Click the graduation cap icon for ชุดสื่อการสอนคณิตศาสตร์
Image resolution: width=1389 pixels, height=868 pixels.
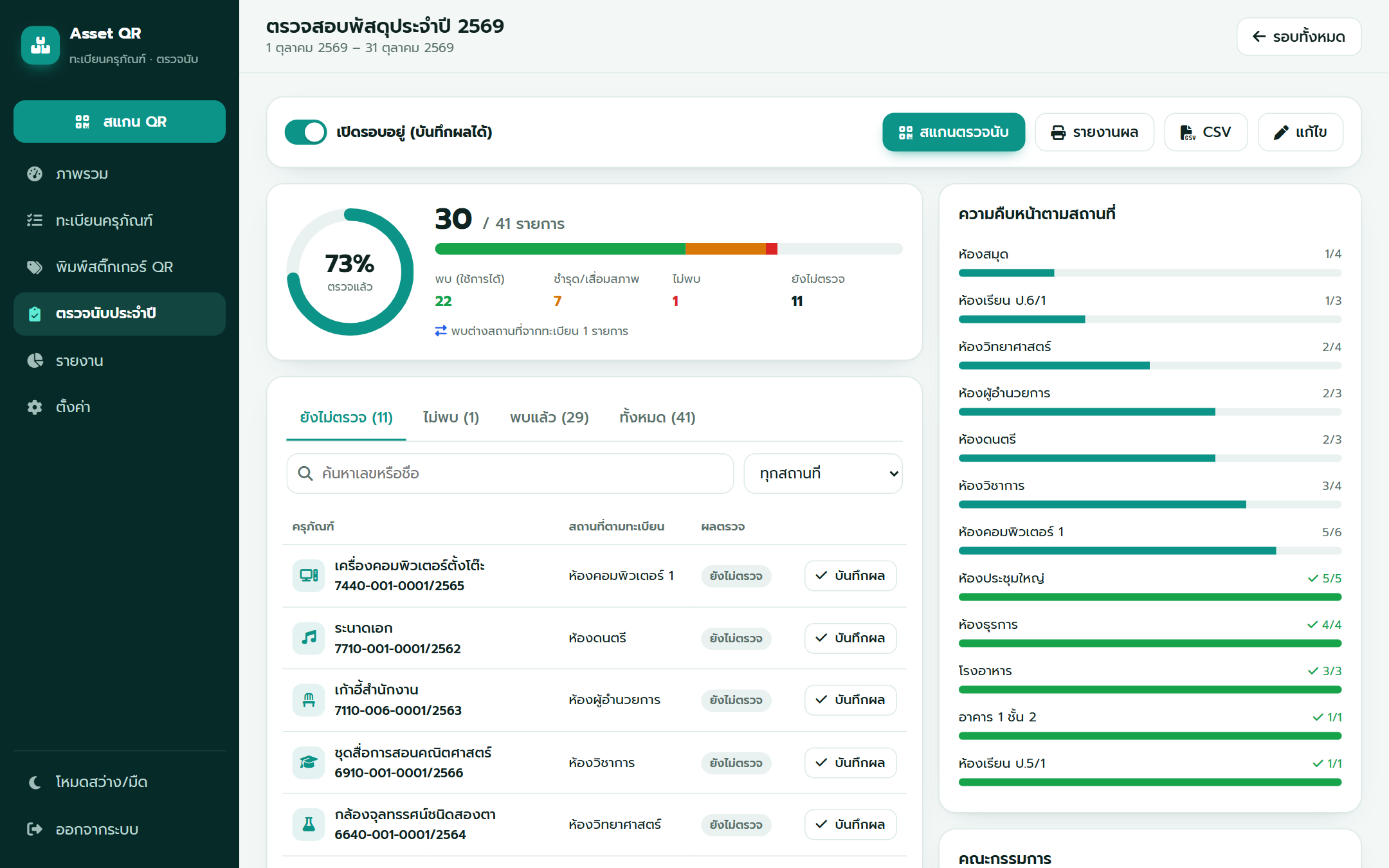(309, 763)
